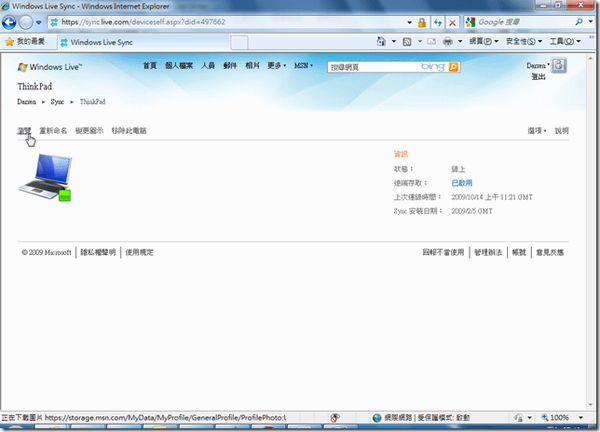Open the Options dropdown on the right
The width and height of the screenshot is (600, 432).
coord(537,130)
